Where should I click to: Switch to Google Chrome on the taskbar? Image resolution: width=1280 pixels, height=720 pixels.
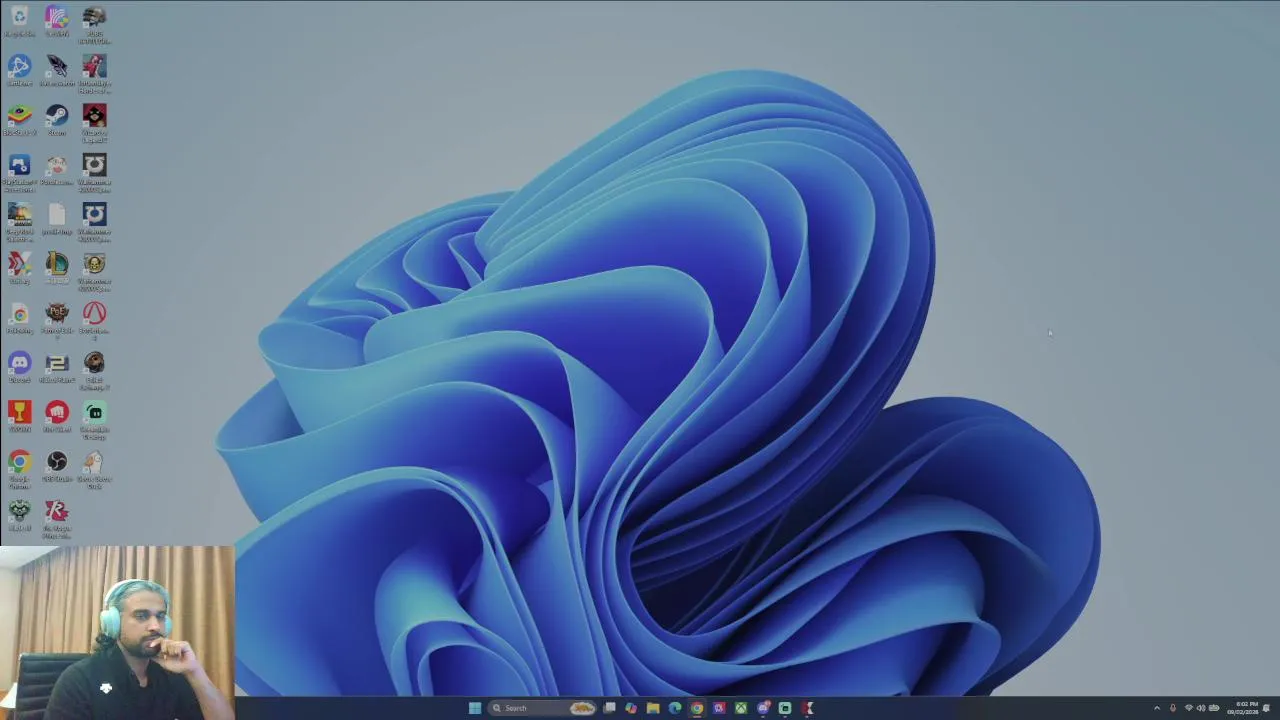click(697, 708)
